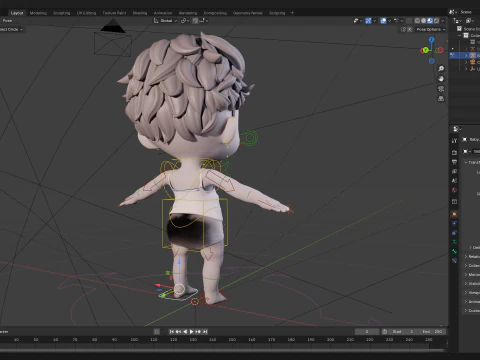Switch to Sculpting workspace tab

coord(62,13)
